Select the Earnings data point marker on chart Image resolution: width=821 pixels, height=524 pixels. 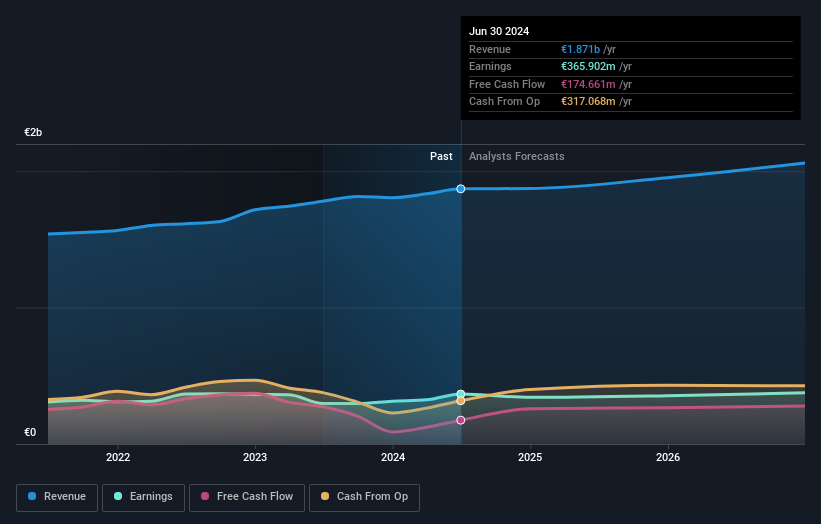click(x=461, y=394)
